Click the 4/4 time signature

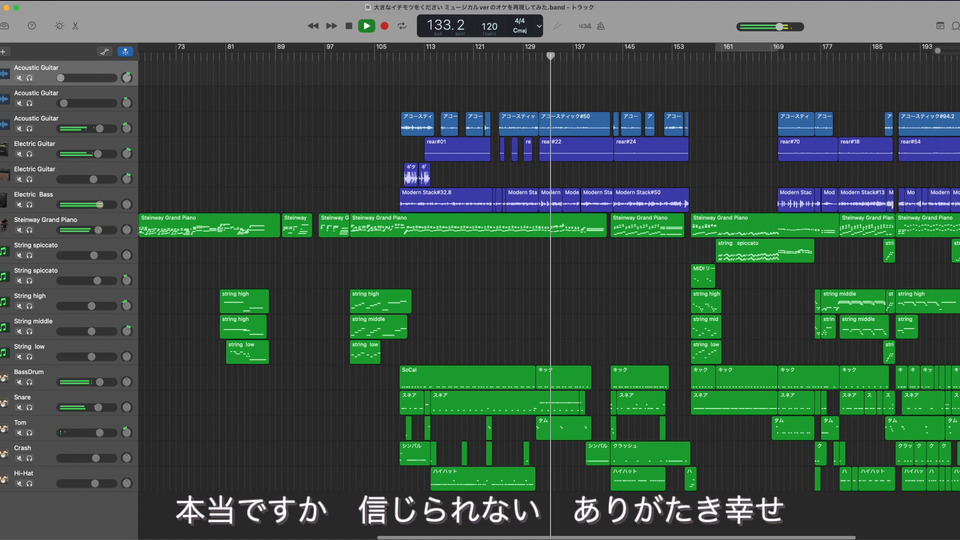[x=520, y=21]
